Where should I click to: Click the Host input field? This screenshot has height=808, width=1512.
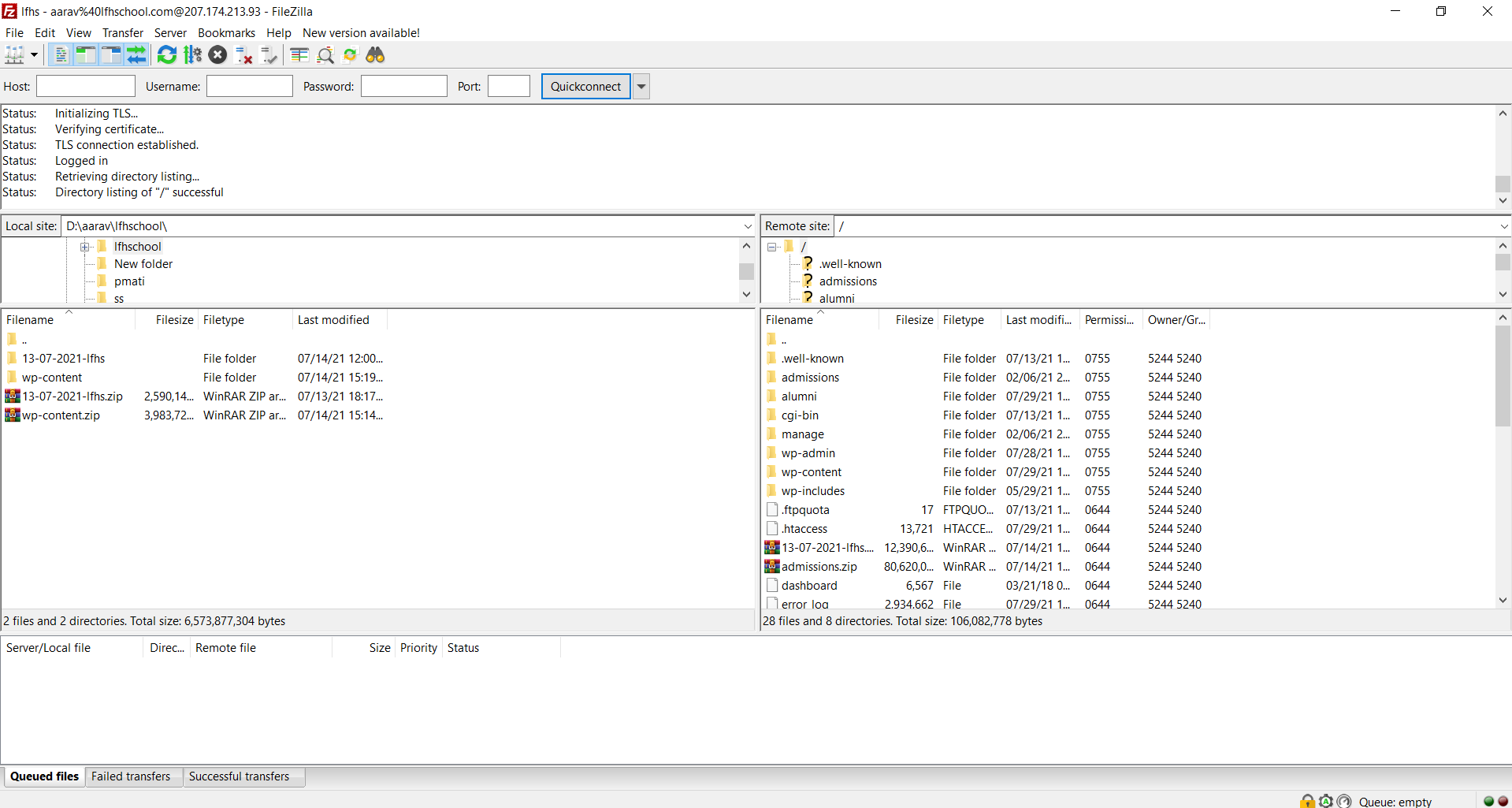86,87
